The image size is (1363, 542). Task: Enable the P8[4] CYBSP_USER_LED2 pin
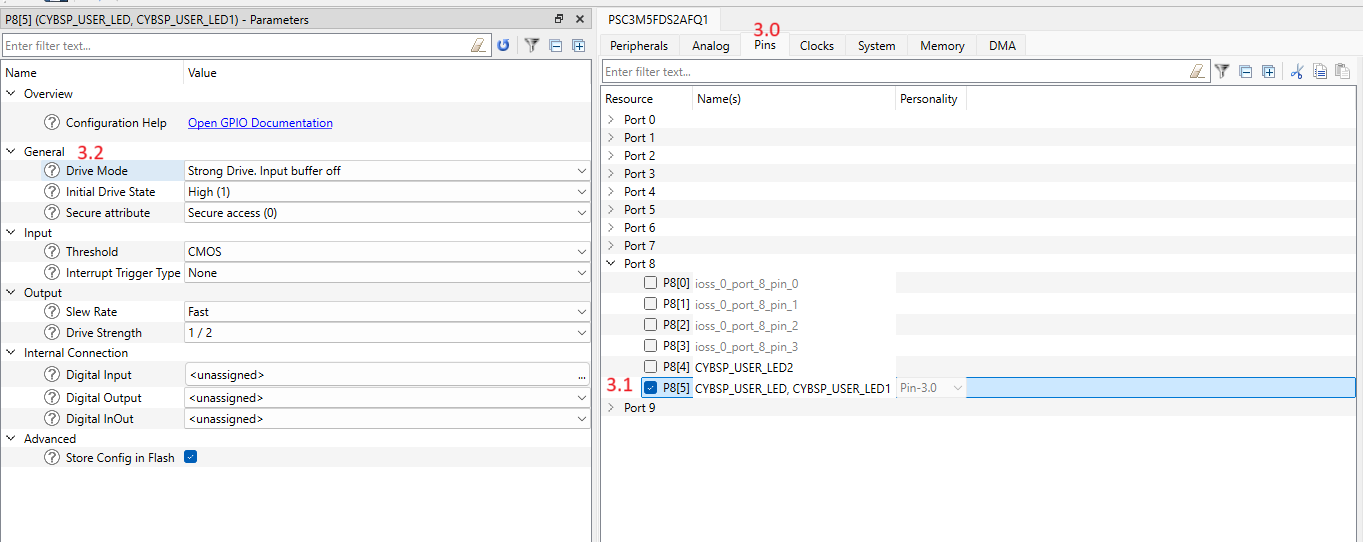(650, 367)
